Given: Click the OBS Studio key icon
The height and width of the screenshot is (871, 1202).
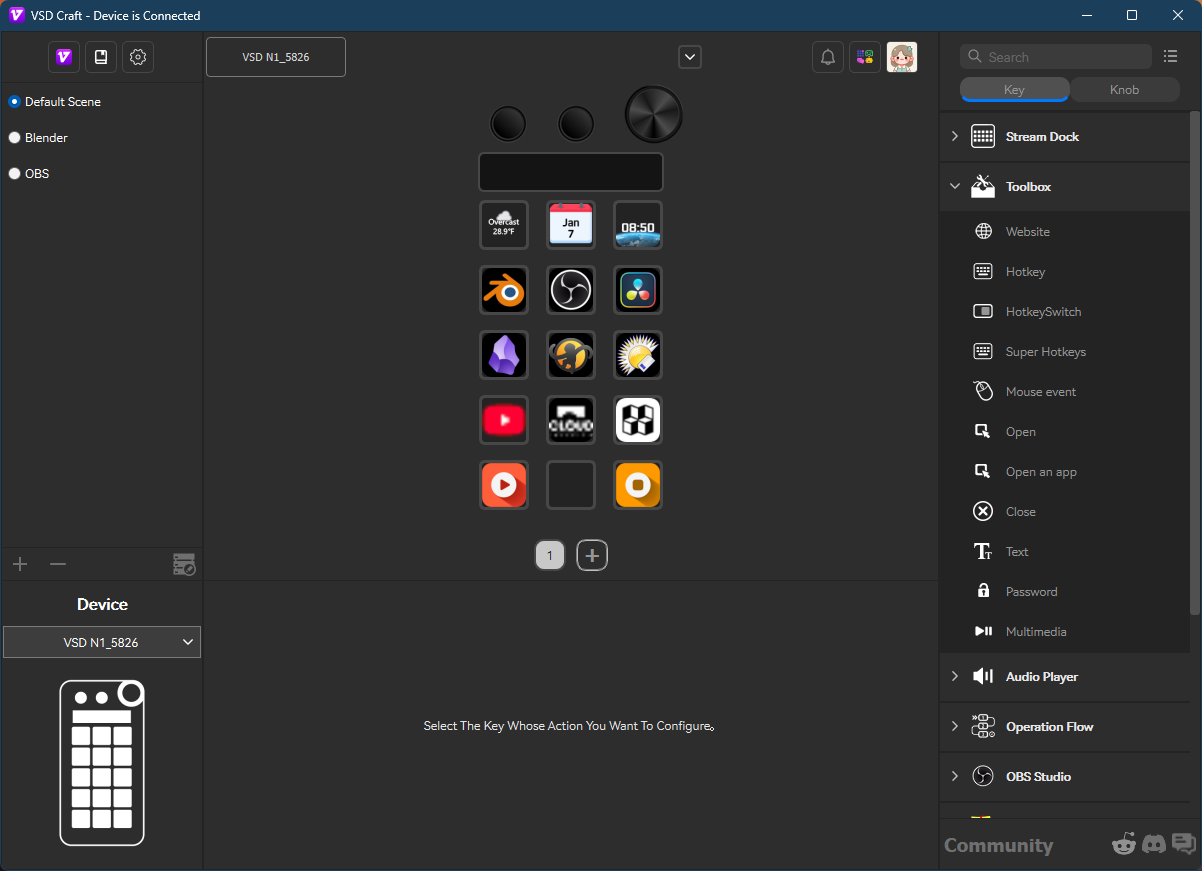Looking at the screenshot, I should coord(571,290).
